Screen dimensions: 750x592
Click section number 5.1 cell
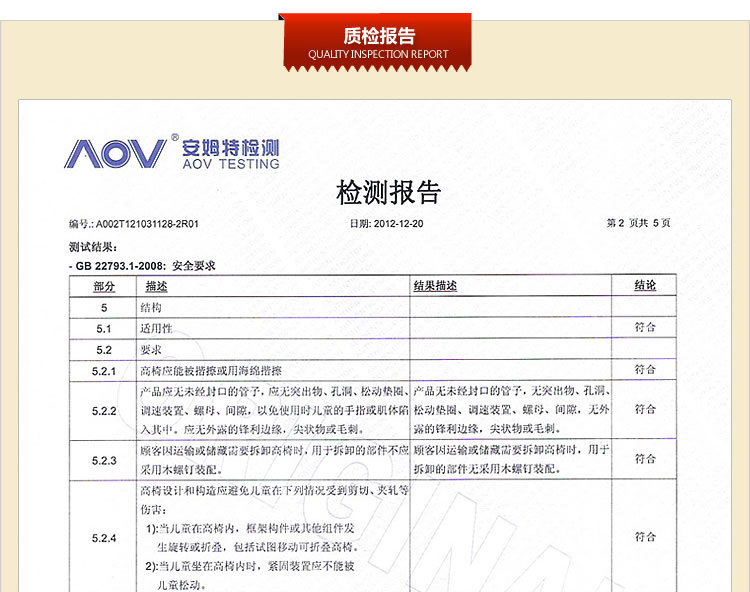pyautogui.click(x=104, y=329)
